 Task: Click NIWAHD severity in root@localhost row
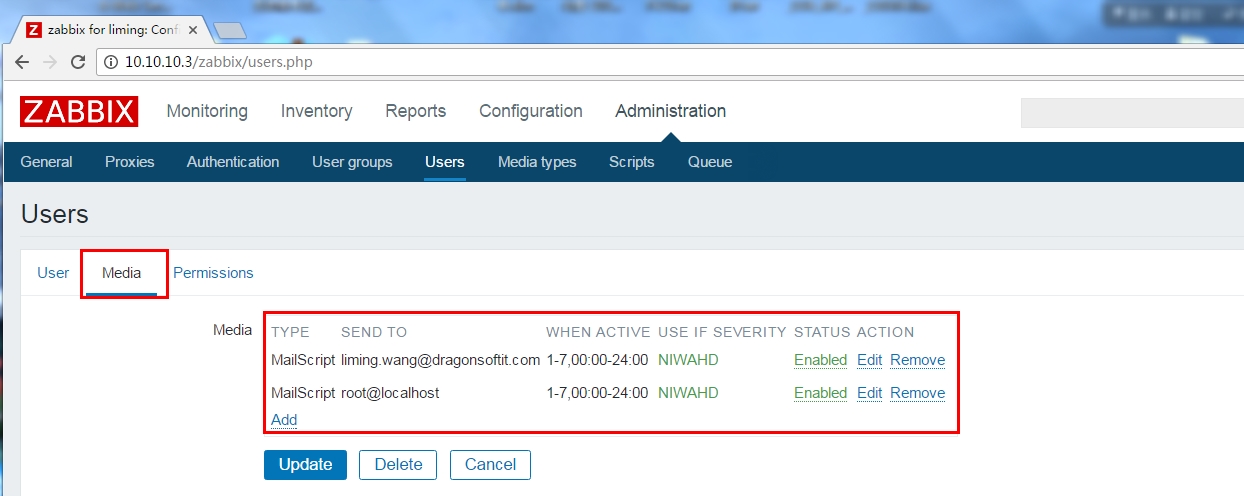tap(688, 393)
